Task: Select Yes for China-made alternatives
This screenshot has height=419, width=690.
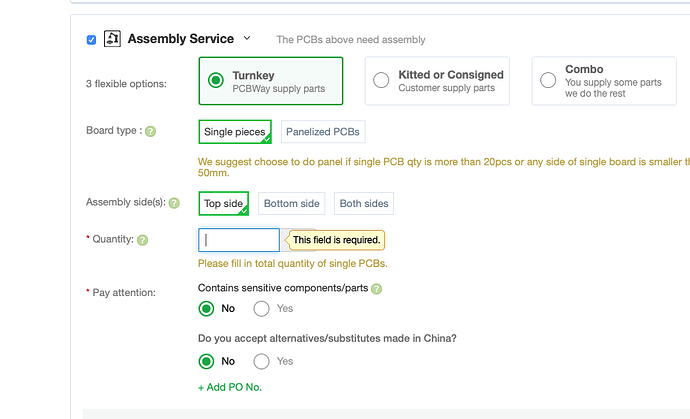Action: coord(261,362)
